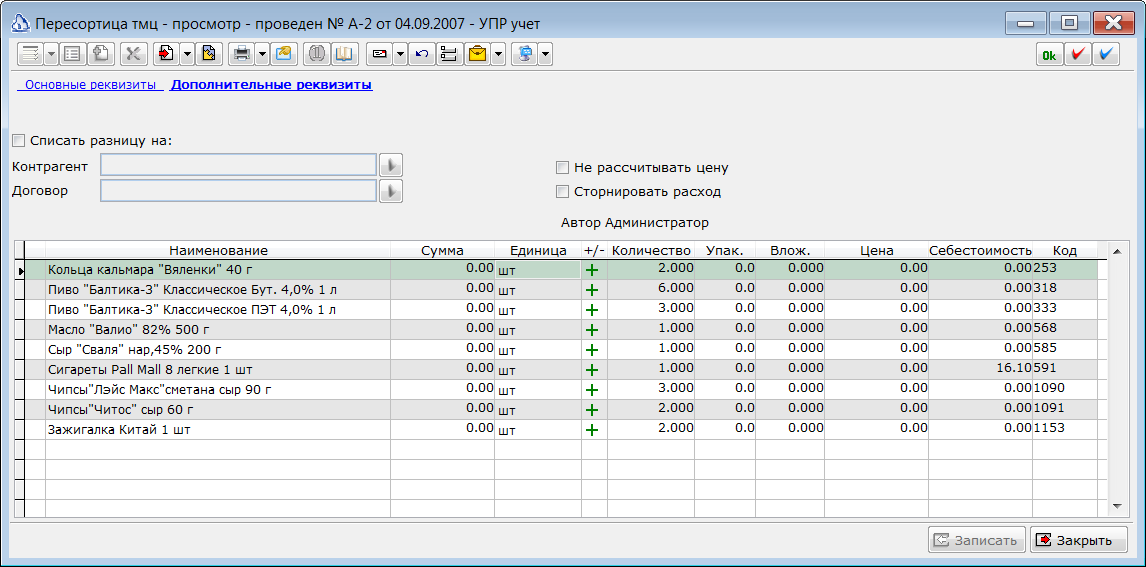Screen dimensions: 1146x567
Task: Toggle the Не рассчитывать цену checkbox
Action: (562, 167)
